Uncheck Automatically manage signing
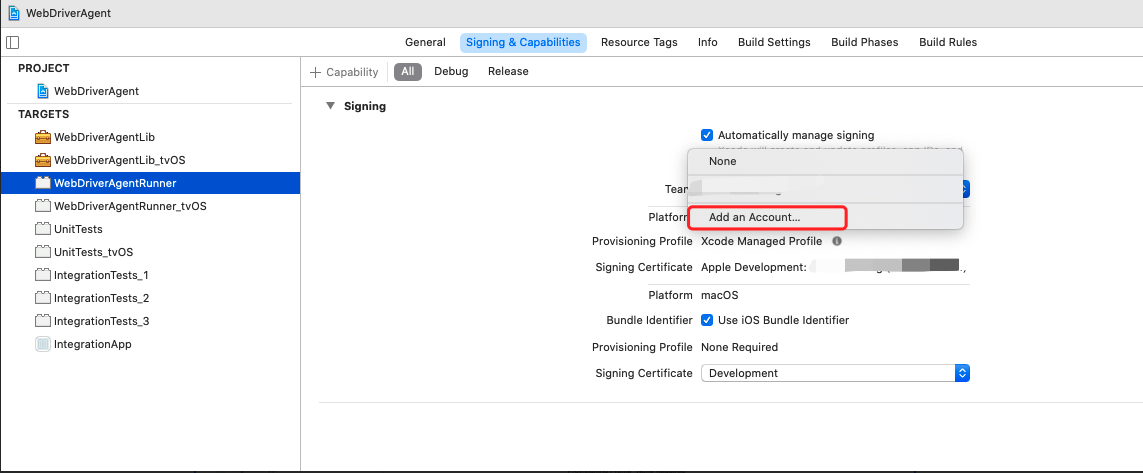Screen dimensions: 1143x473 [707, 135]
